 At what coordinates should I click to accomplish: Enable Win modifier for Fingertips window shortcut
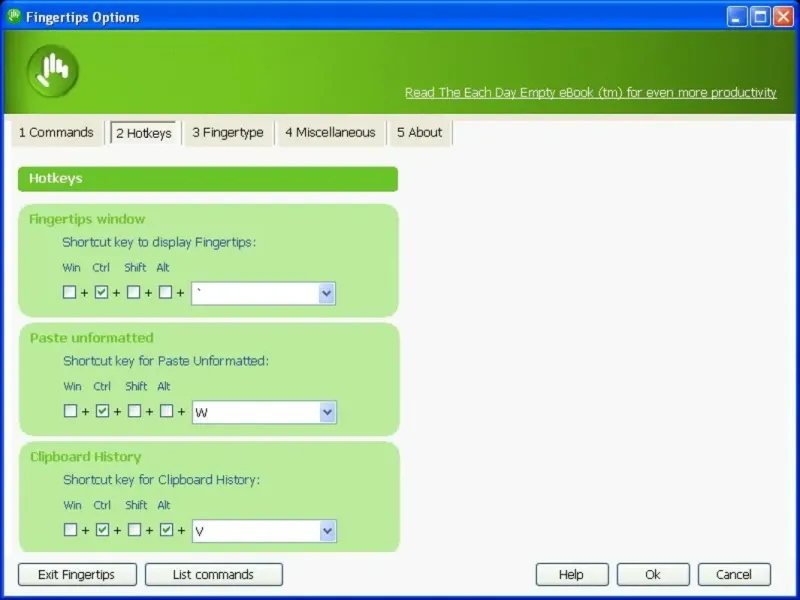(x=69, y=292)
